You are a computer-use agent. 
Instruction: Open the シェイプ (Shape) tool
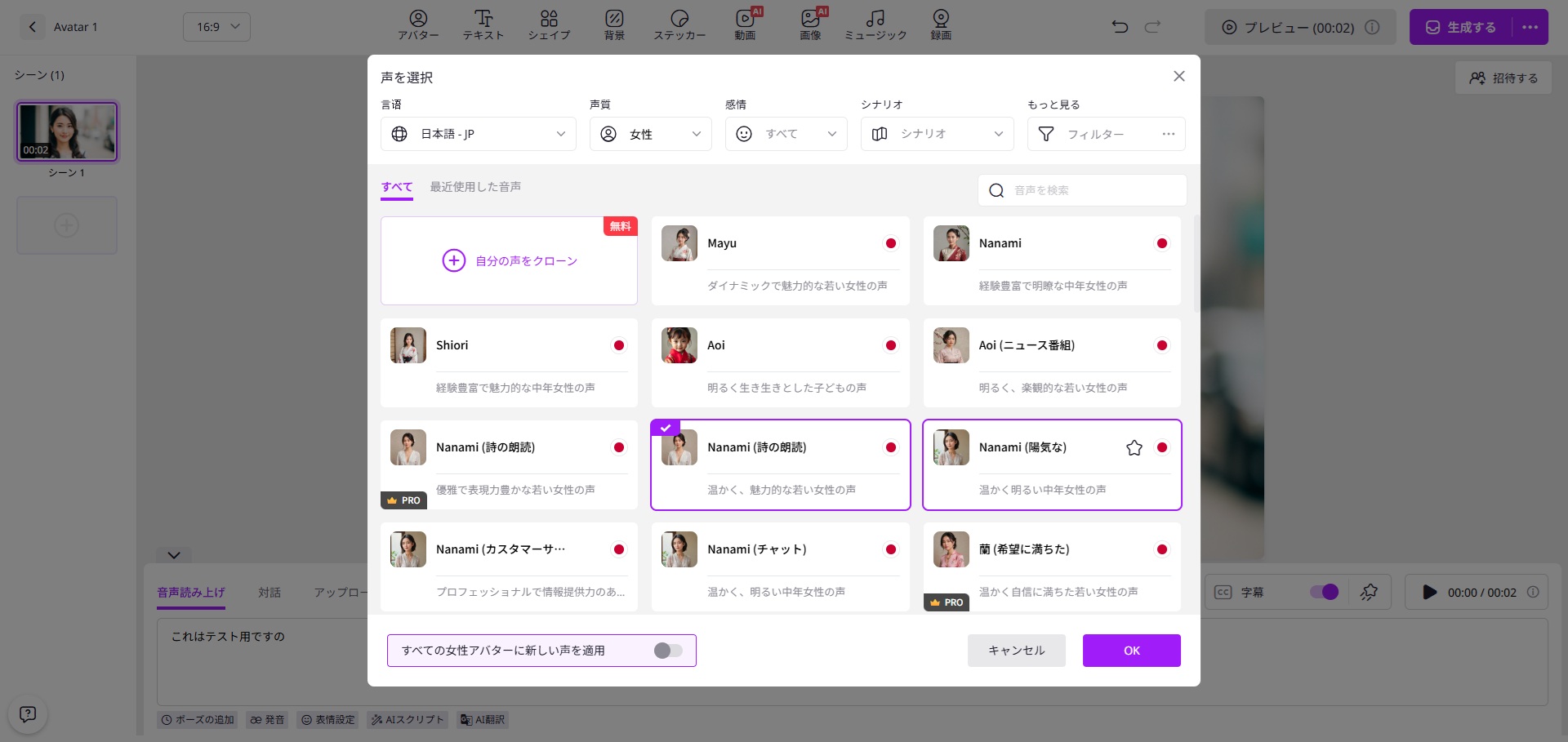point(549,25)
